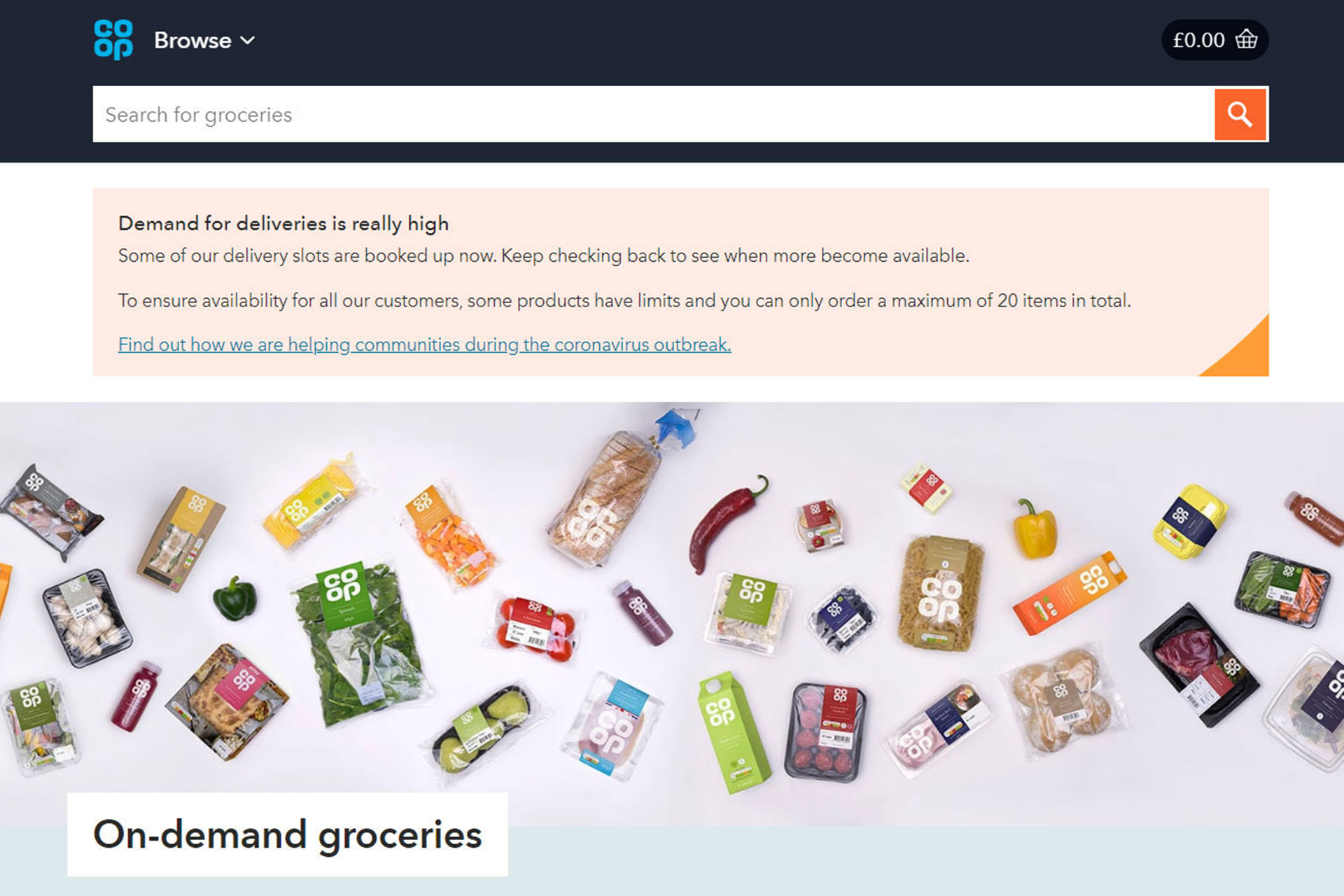Click the orange juice carton image

click(1070, 592)
